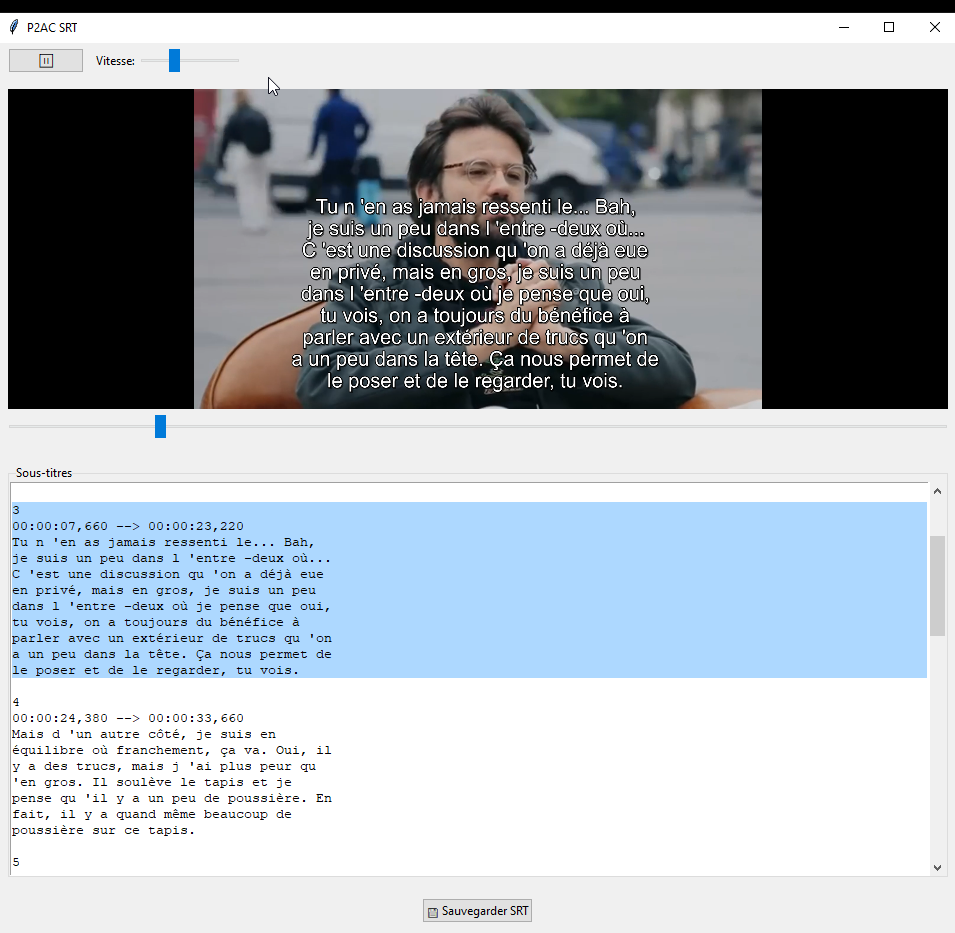Place cursor in timestamp 00:00:07,660 line
The height and width of the screenshot is (933, 955).
[x=128, y=526]
